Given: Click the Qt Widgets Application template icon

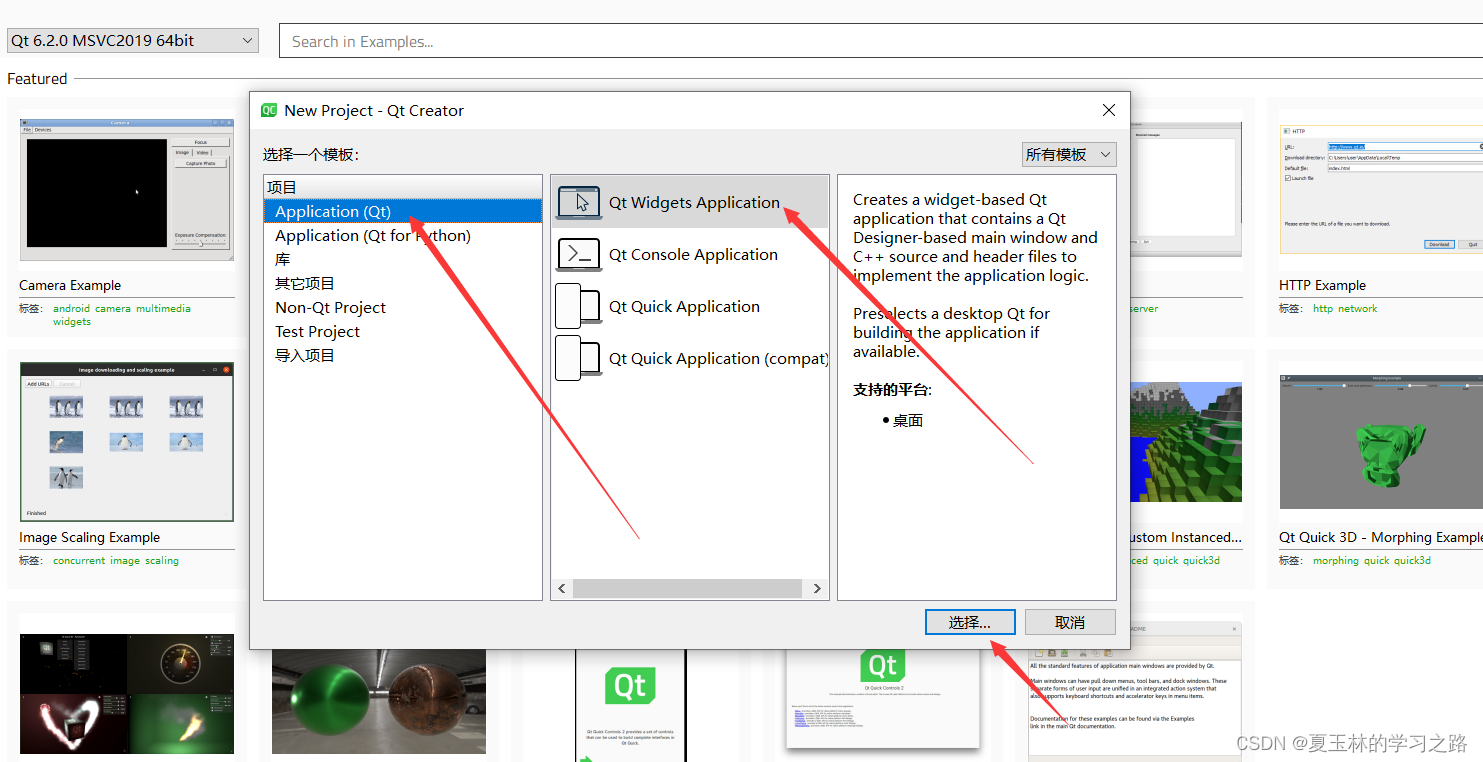Looking at the screenshot, I should click(x=579, y=202).
